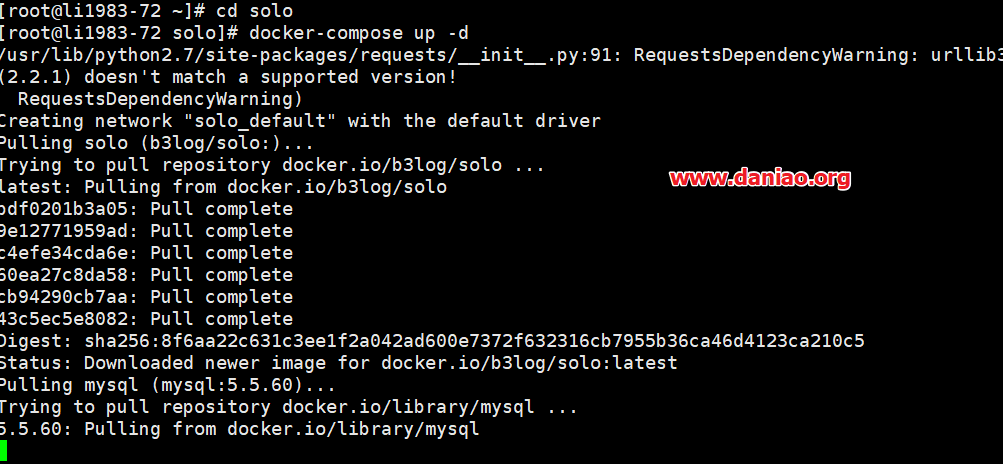Click the layer 9e12771959ad pull line

[x=146, y=231]
